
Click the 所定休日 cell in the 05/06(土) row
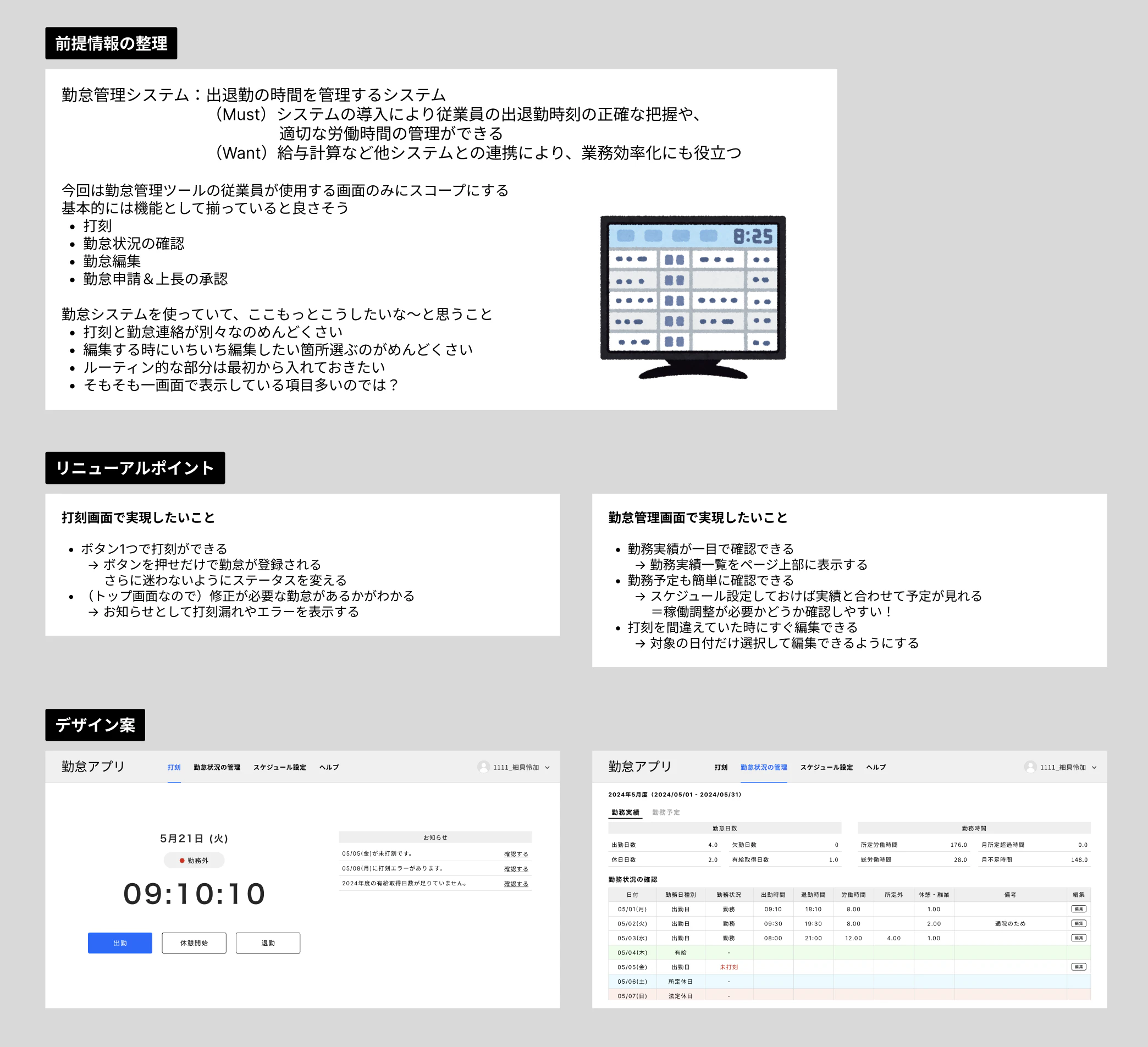coord(681,982)
